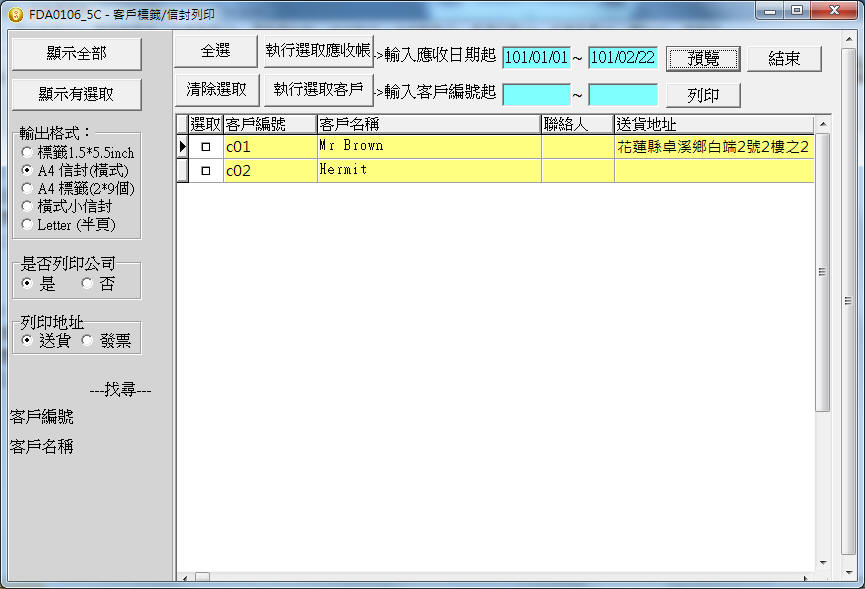Click the 清除選取 button

click(217, 90)
